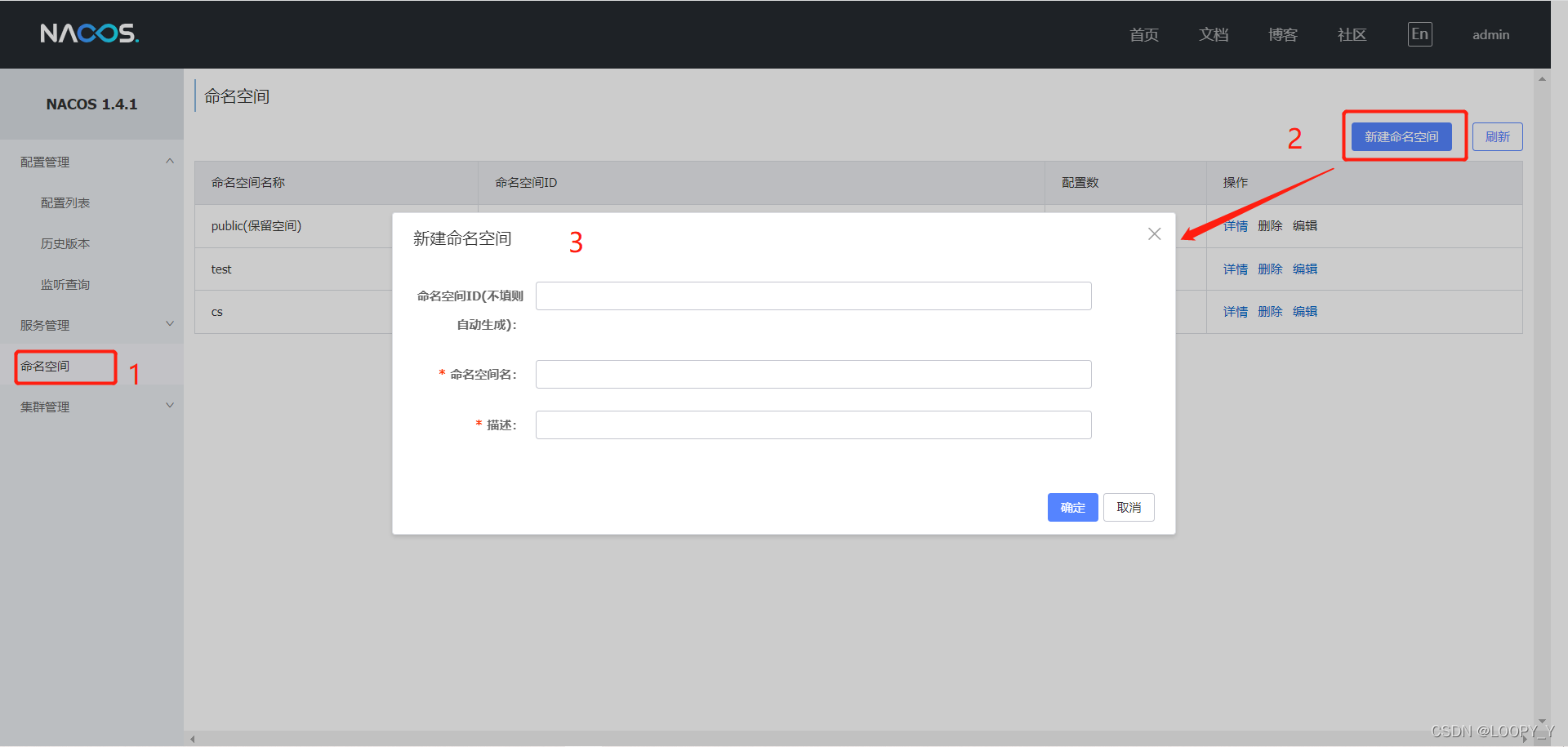The image size is (1568, 747).
Task: Open 配置管理 in the sidebar
Action: [45, 162]
